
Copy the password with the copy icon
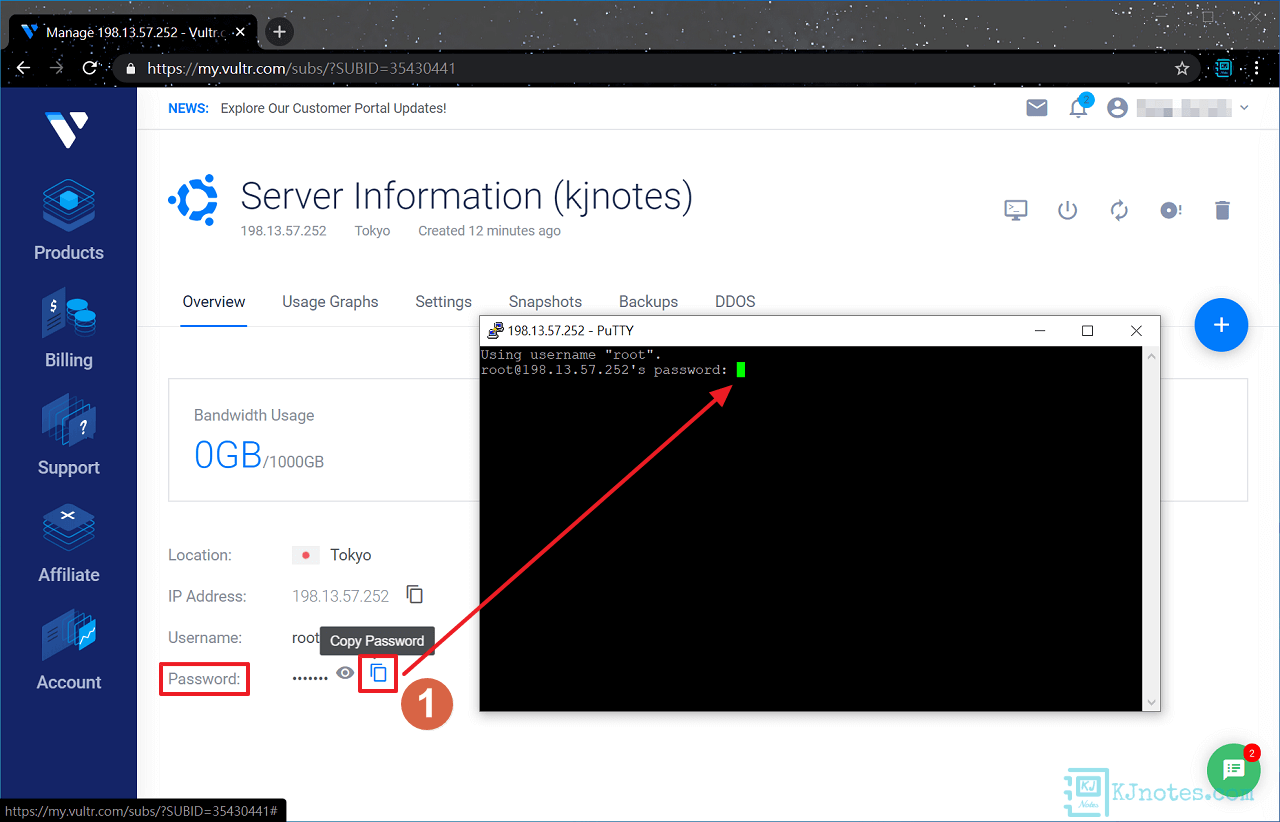378,673
